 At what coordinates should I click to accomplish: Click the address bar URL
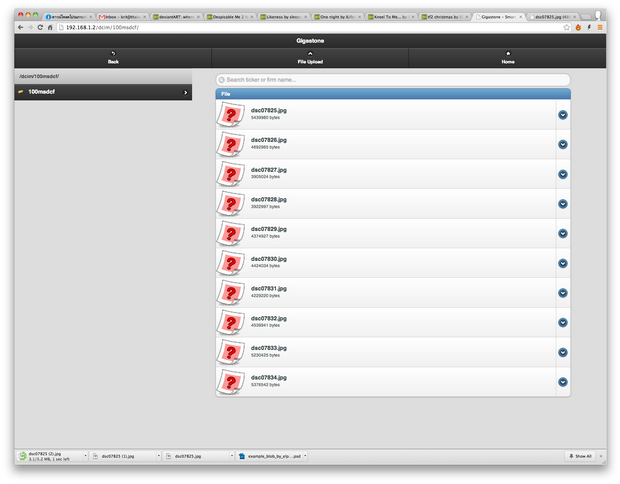click(x=102, y=27)
